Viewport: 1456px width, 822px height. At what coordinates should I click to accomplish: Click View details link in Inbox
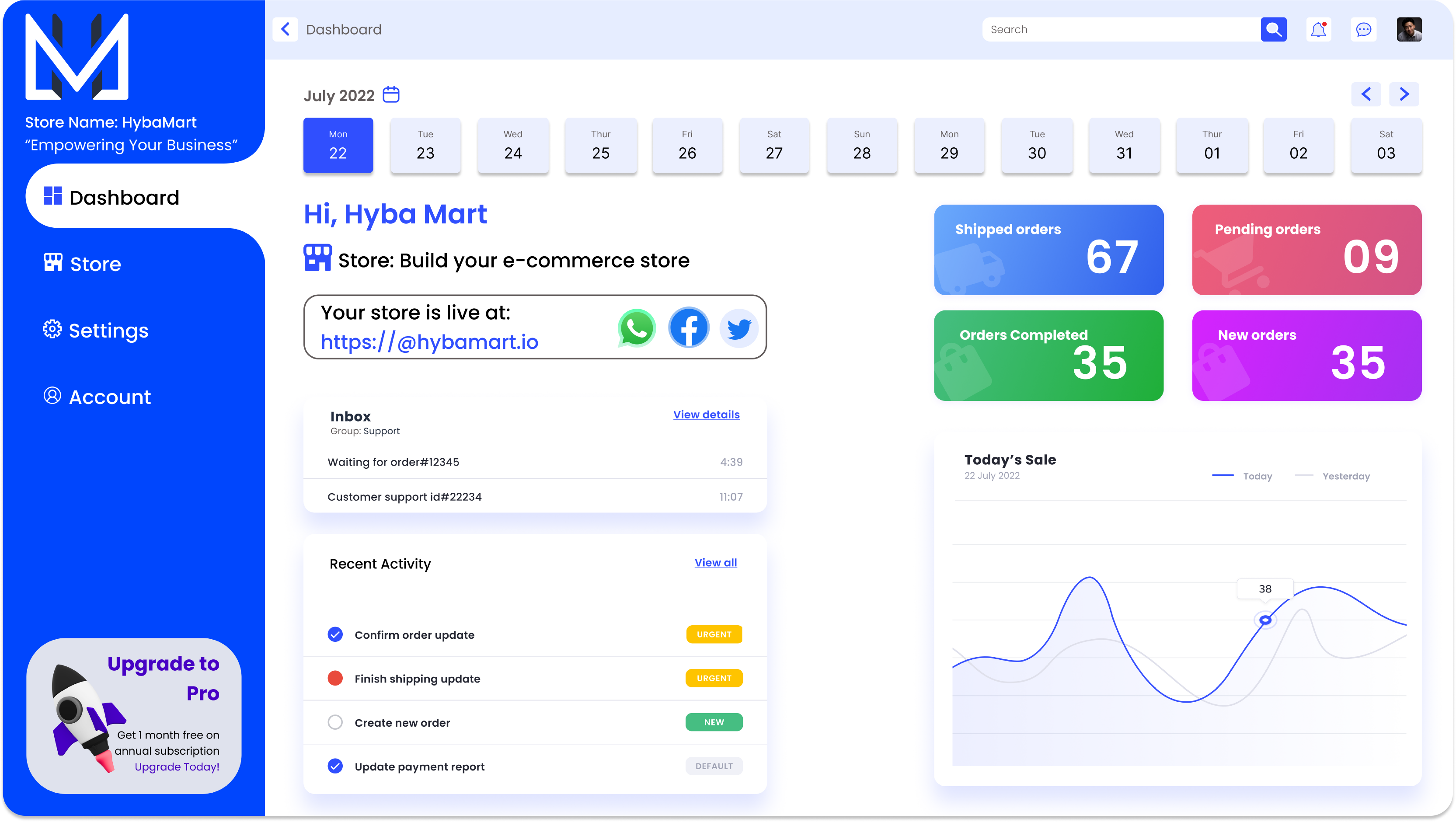[706, 414]
